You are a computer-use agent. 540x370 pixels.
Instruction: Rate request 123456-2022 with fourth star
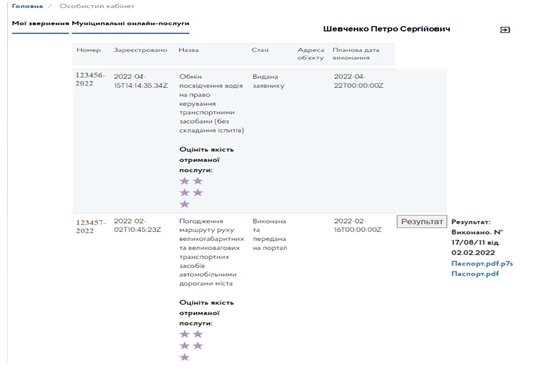[198, 193]
